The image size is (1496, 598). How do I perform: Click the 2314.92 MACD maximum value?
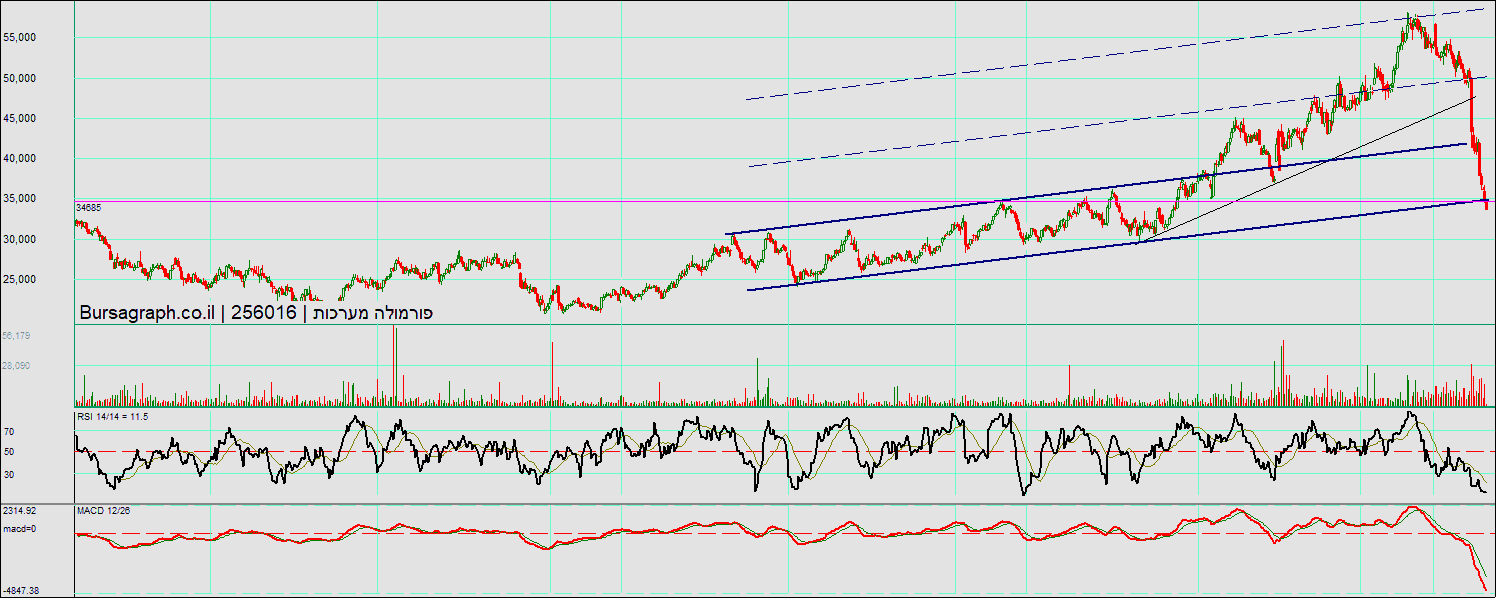click(19, 510)
